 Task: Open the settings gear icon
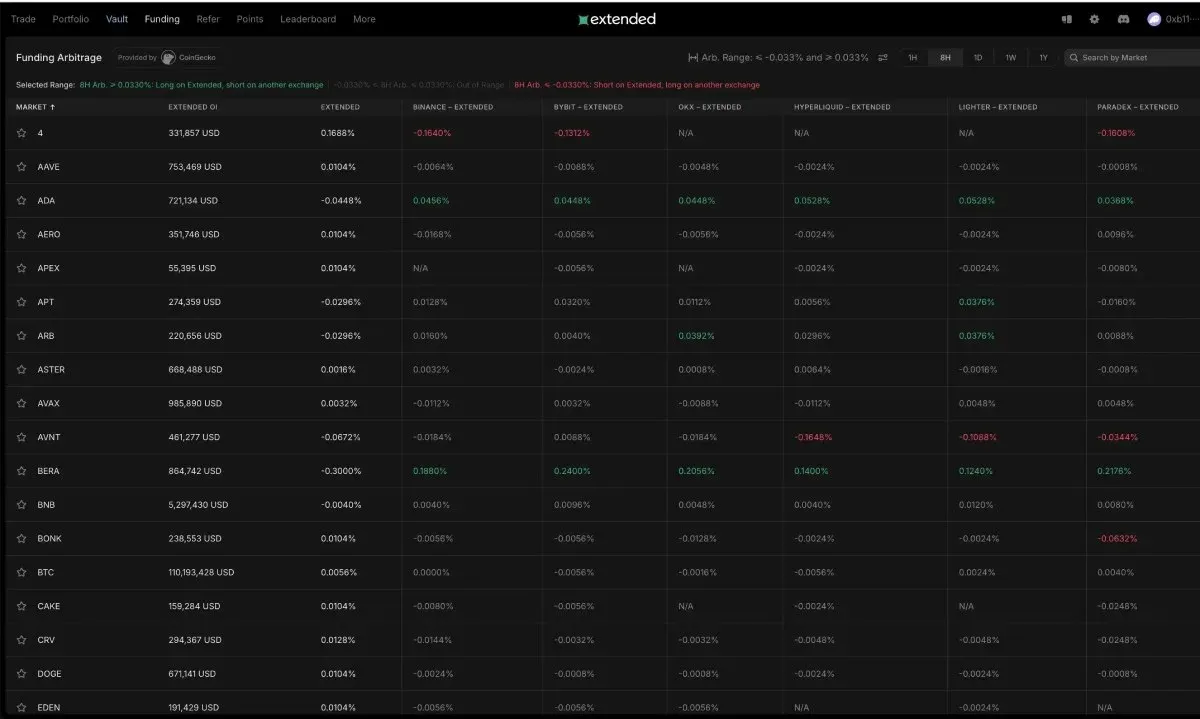(1094, 19)
